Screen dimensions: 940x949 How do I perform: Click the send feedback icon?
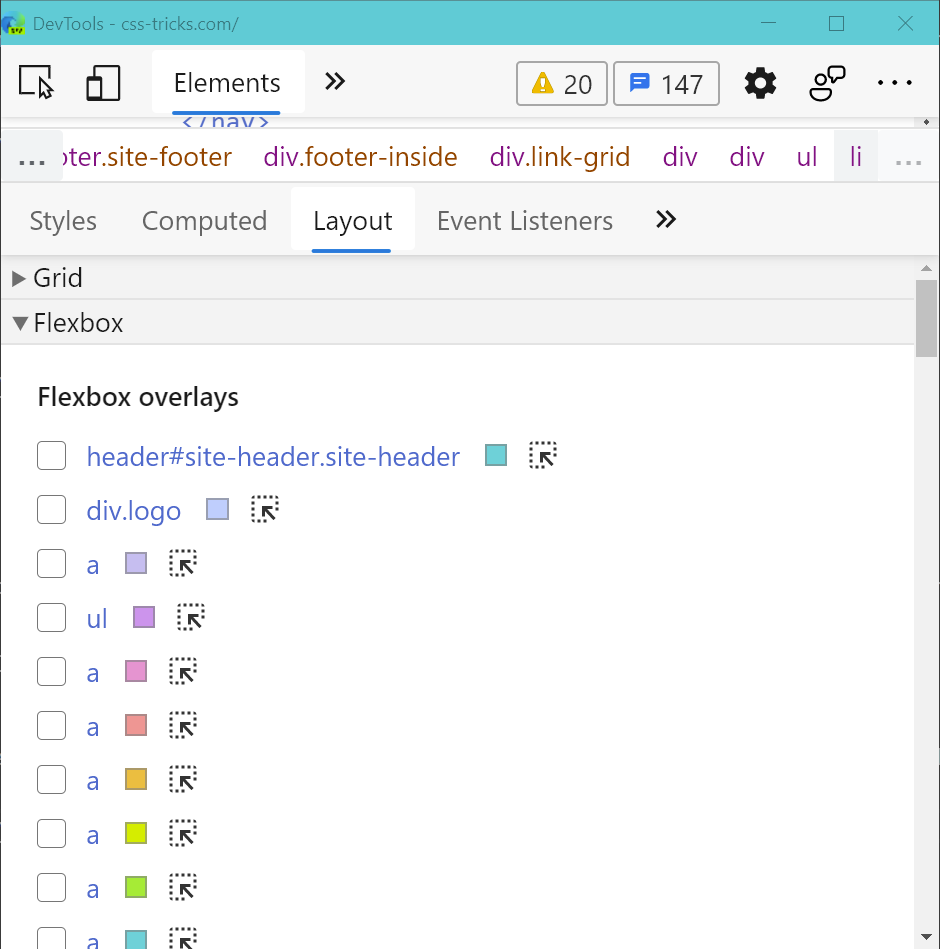click(827, 84)
